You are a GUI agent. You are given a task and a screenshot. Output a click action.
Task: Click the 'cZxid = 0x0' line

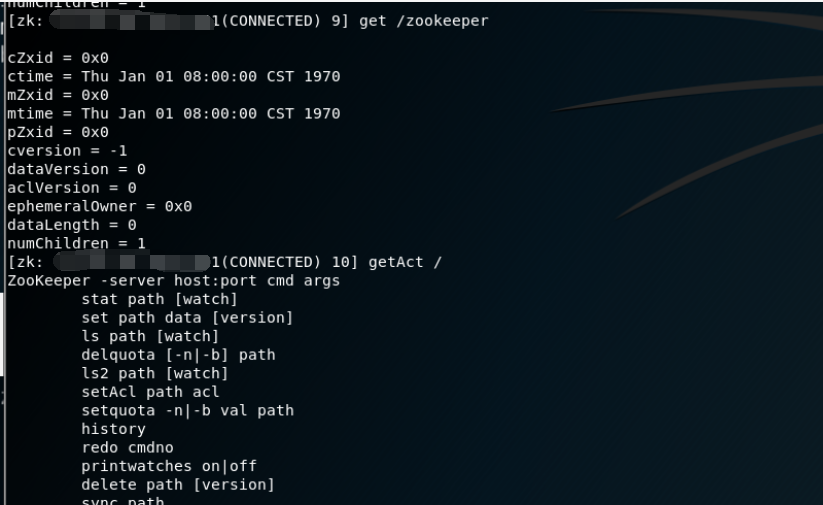pyautogui.click(x=57, y=58)
